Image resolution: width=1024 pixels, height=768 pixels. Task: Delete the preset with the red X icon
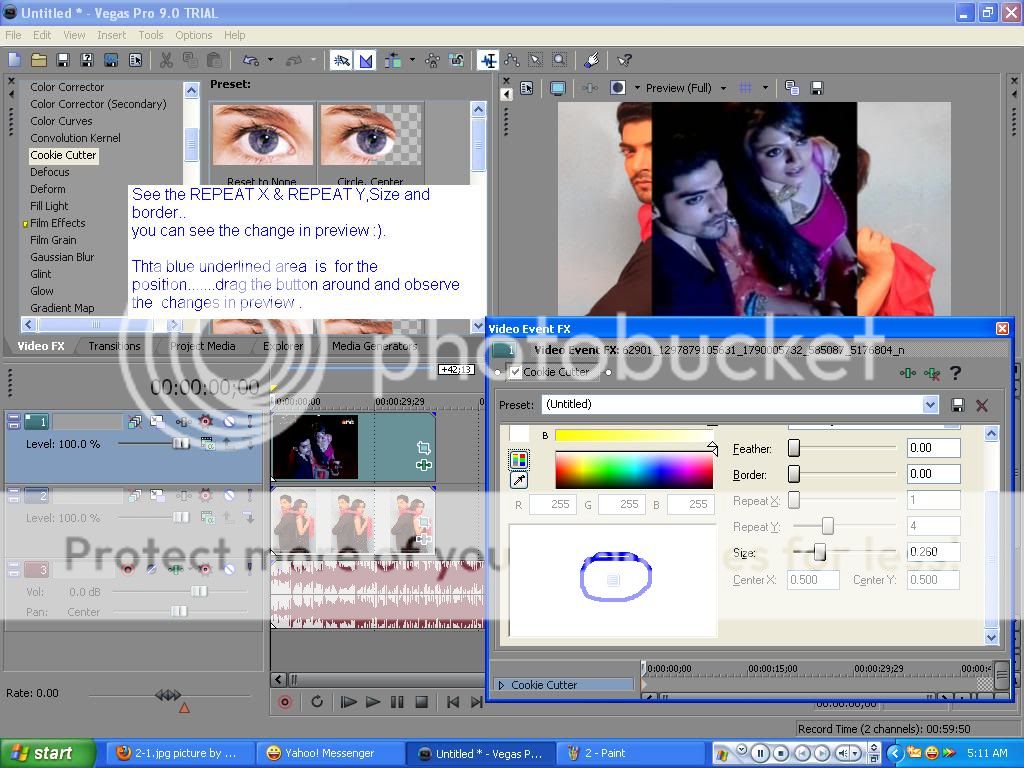point(982,406)
